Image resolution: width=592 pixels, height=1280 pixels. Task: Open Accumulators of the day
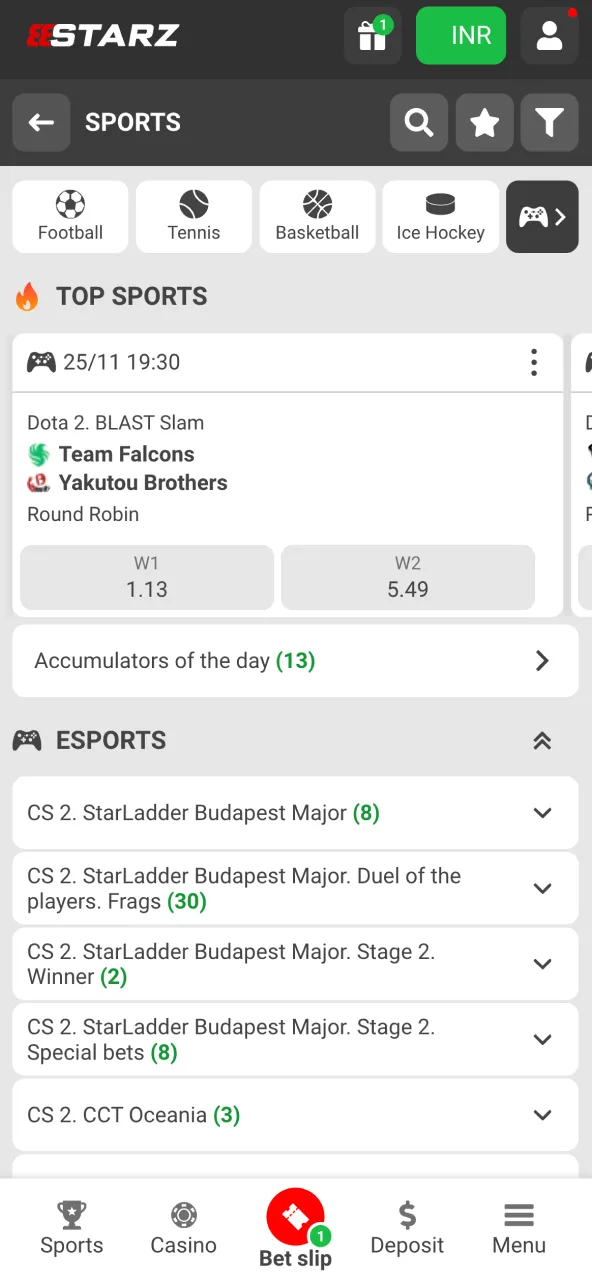295,660
